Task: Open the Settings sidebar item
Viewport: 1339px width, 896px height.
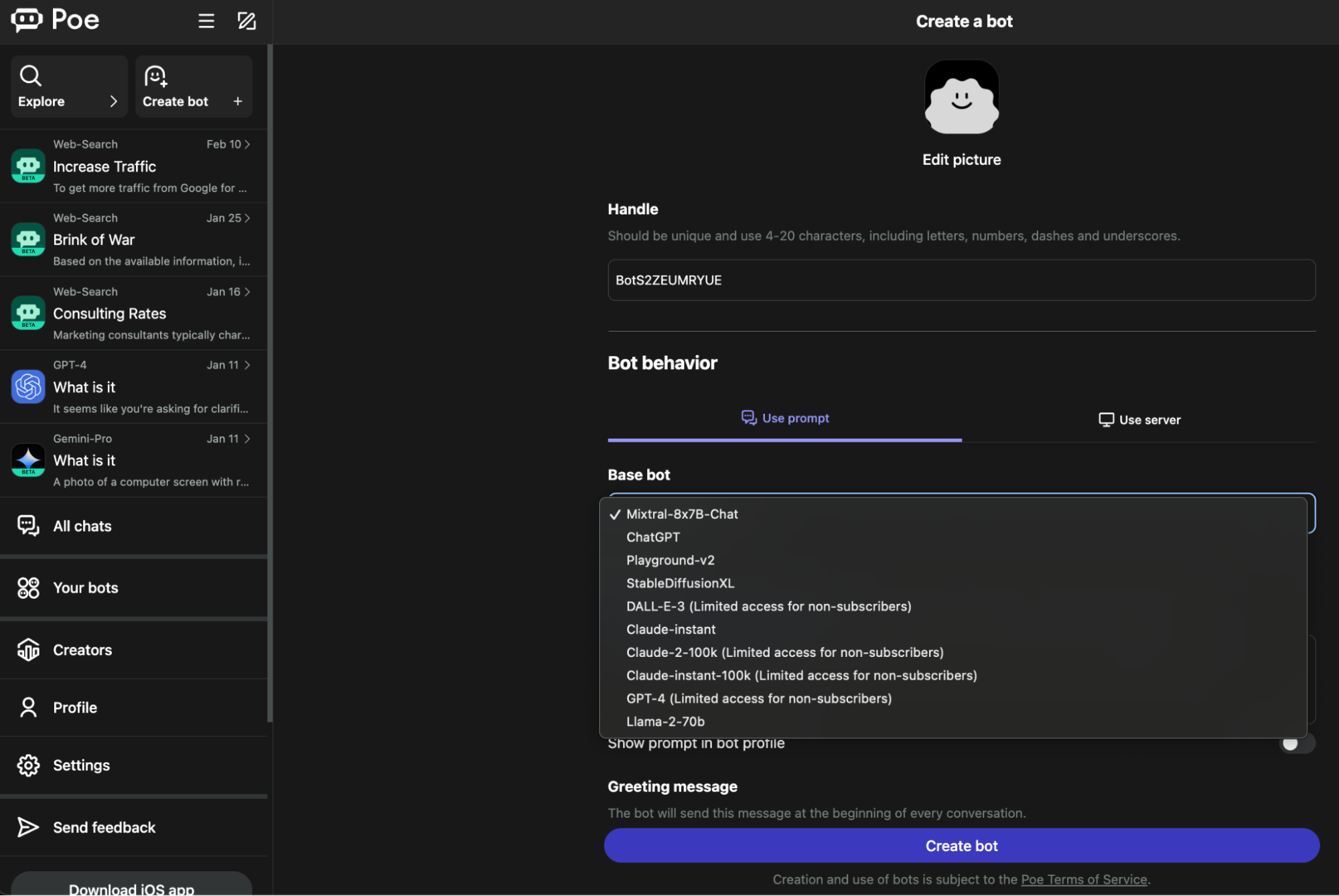Action: tap(81, 765)
